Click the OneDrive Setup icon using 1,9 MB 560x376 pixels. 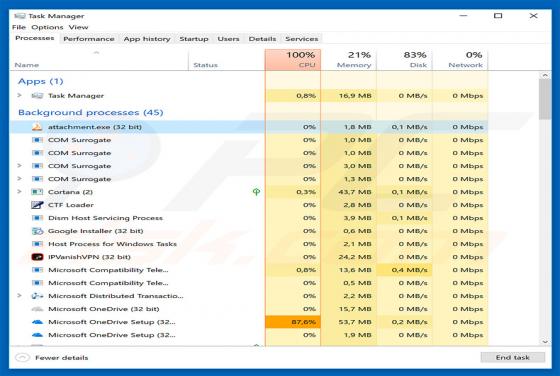(x=37, y=335)
